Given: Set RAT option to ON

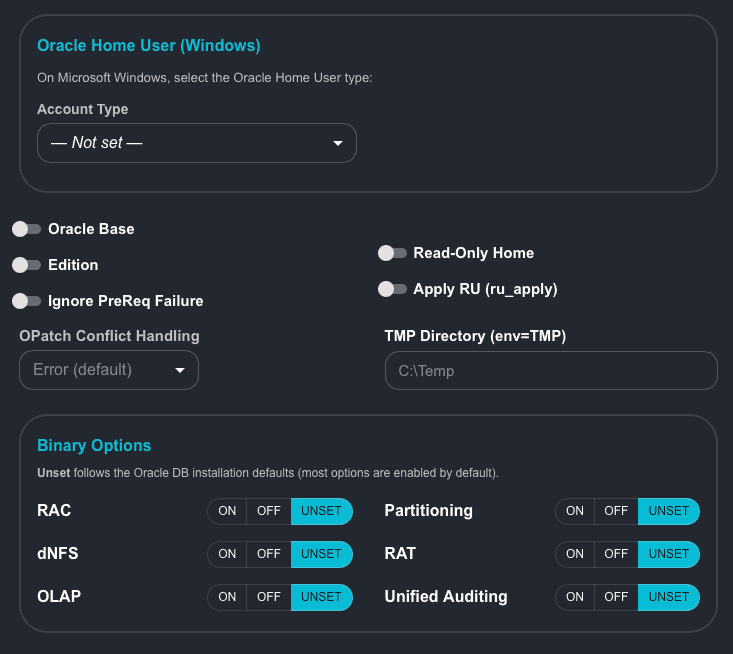Looking at the screenshot, I should click(x=575, y=554).
